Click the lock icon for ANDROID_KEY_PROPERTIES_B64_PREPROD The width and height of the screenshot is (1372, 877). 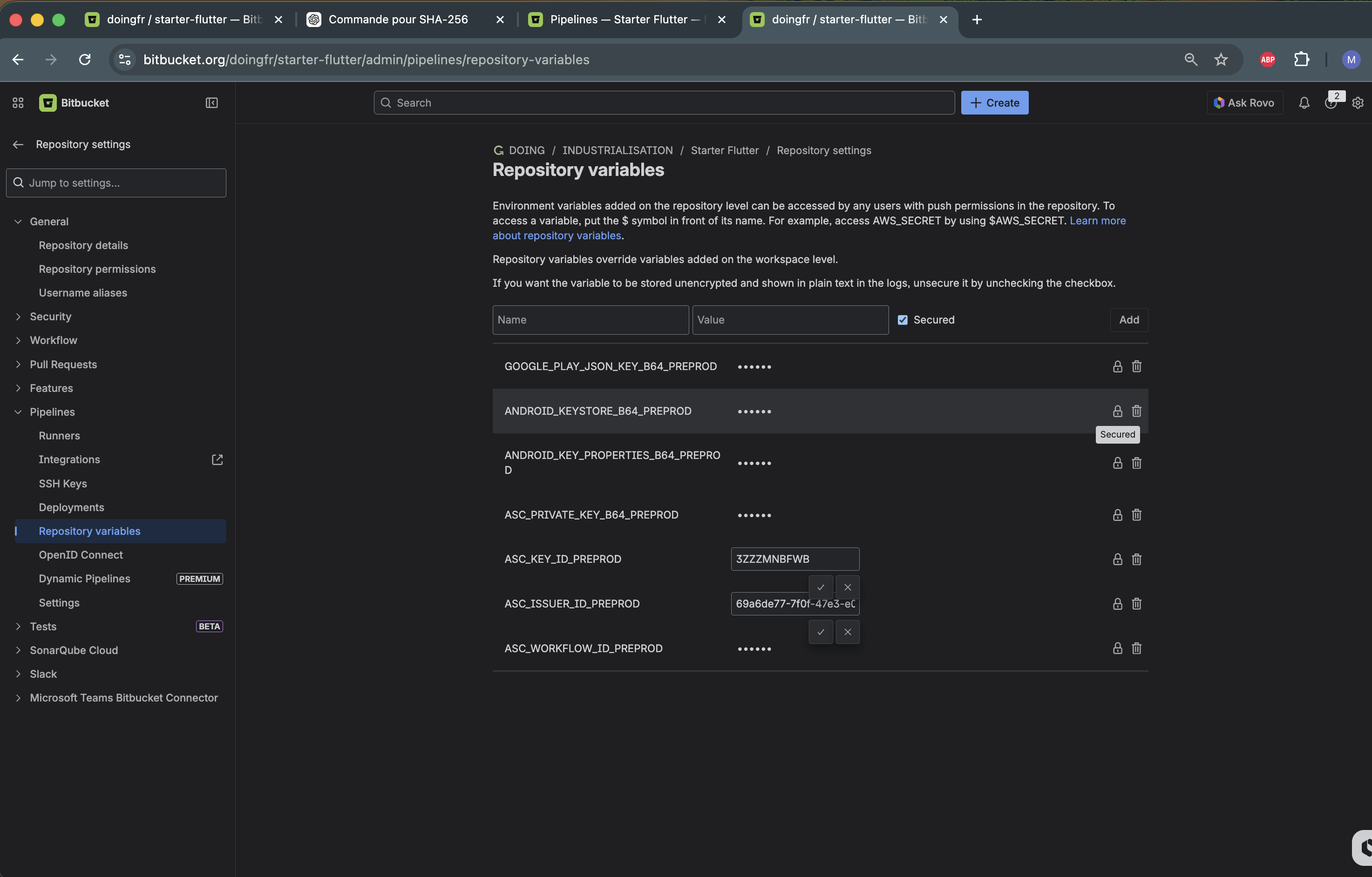[1117, 463]
